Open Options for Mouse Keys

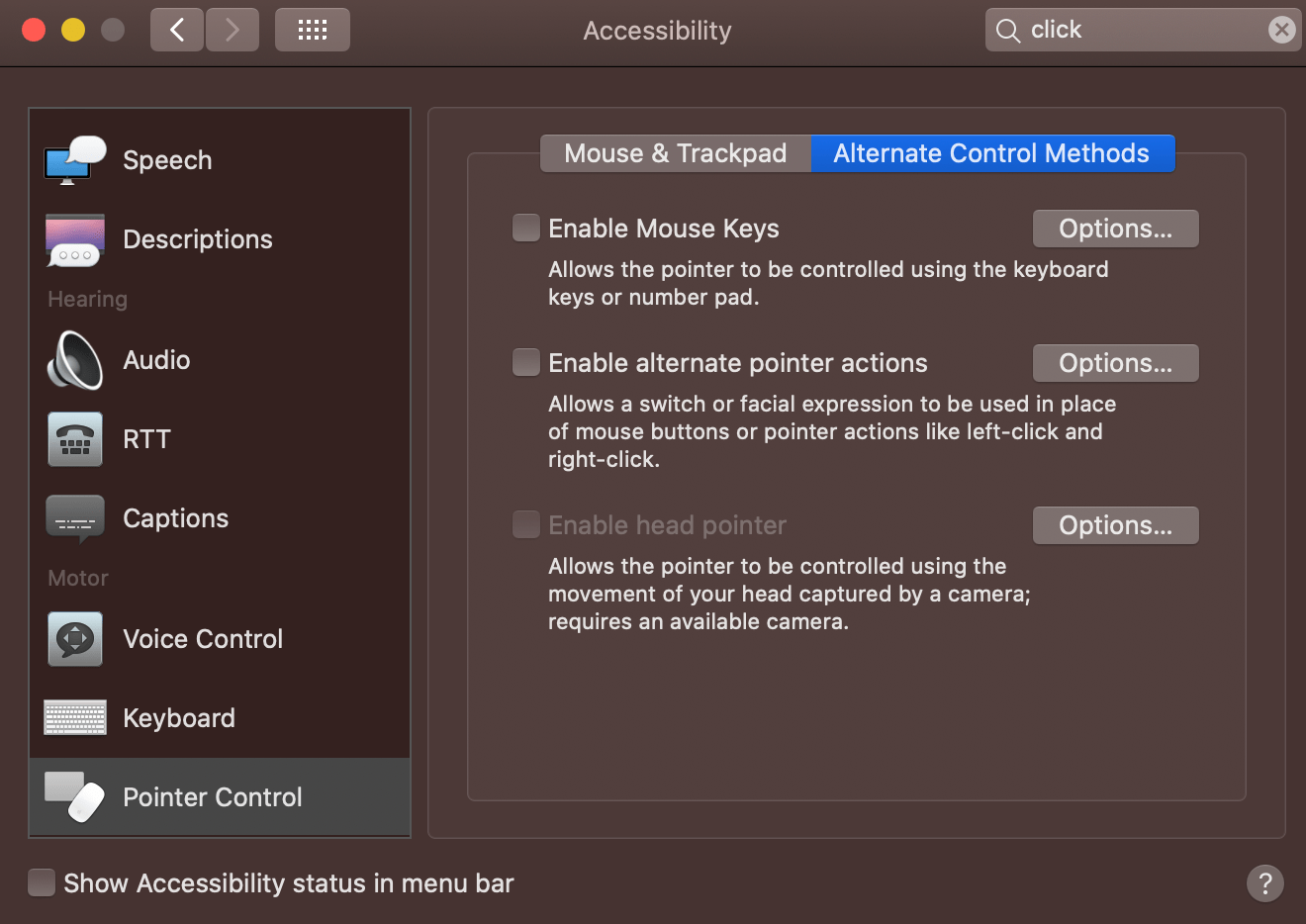coord(1115,228)
